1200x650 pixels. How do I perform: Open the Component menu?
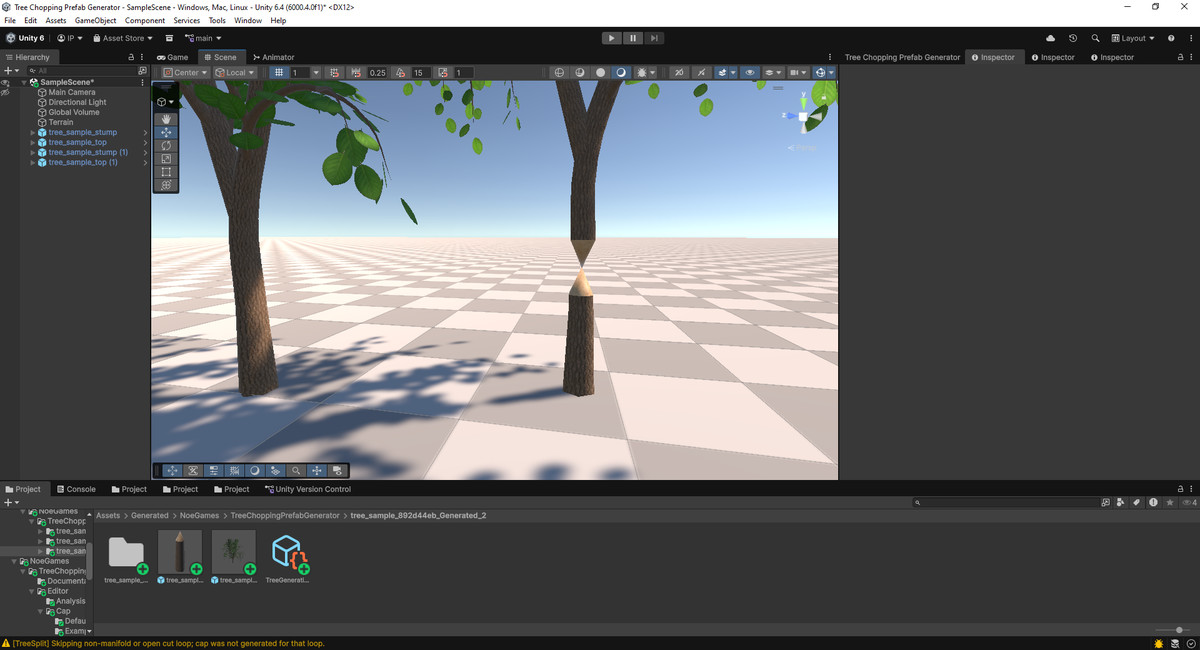click(x=145, y=20)
